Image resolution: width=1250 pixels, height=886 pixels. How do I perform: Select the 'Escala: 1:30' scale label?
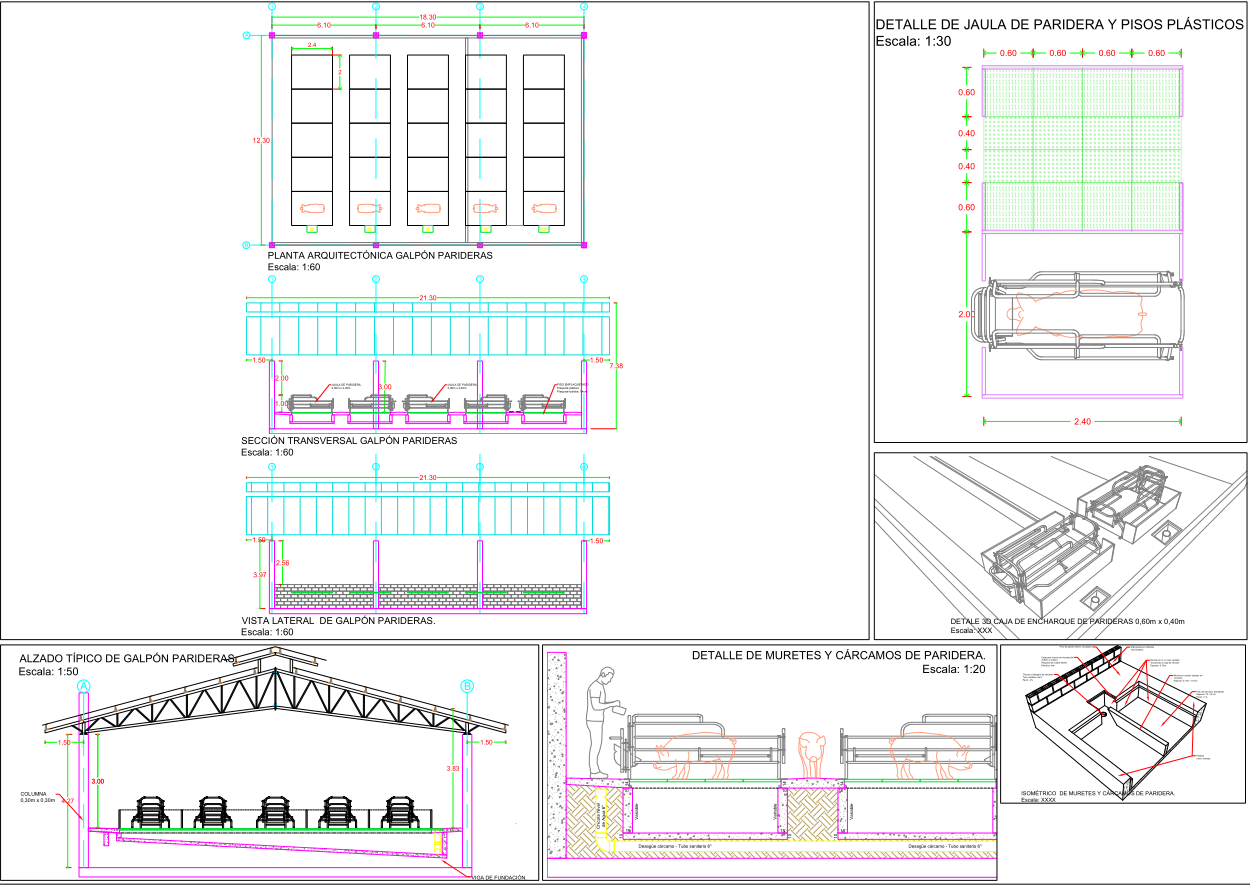coord(913,42)
